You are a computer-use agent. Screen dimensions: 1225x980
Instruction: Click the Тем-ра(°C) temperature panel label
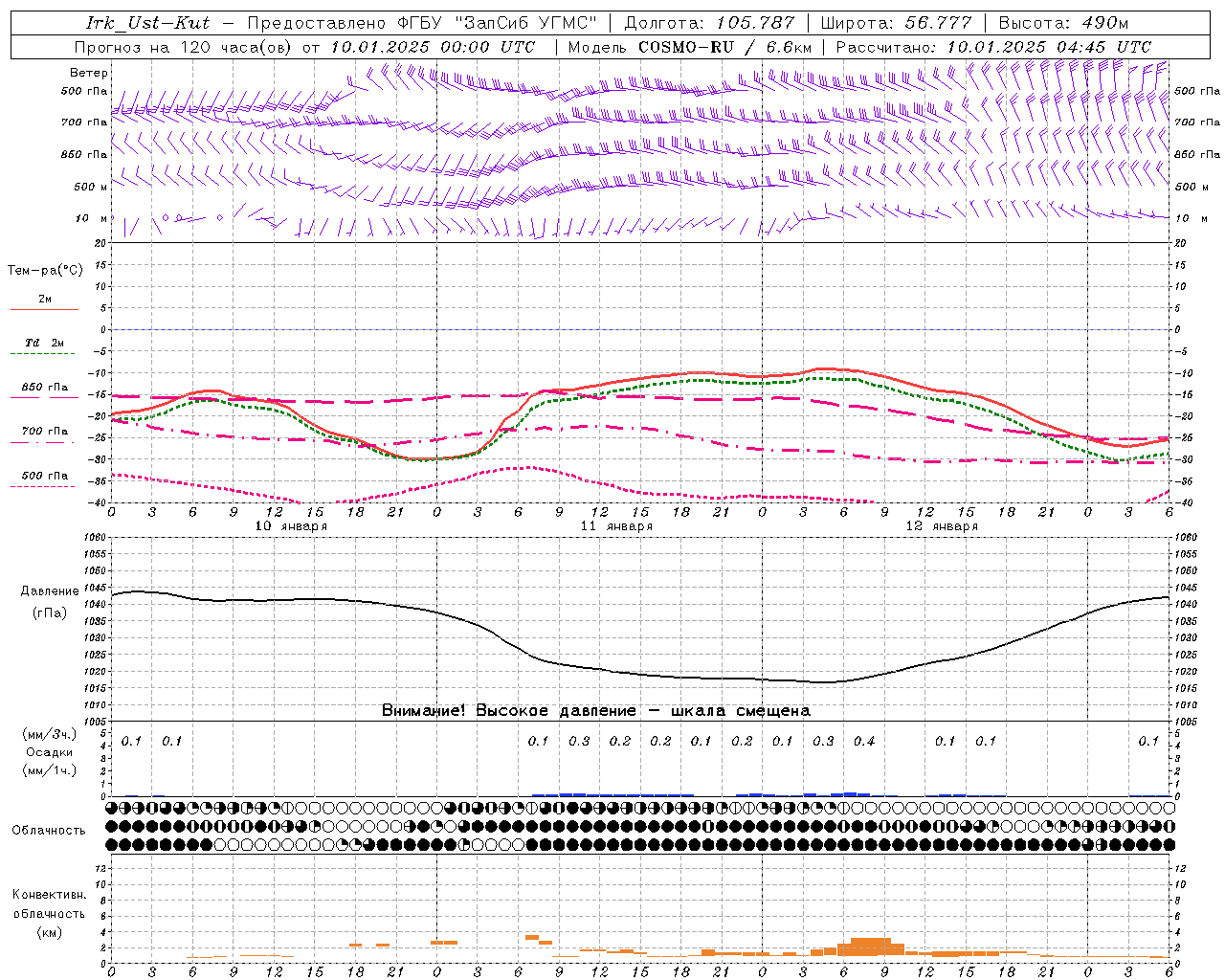45,270
